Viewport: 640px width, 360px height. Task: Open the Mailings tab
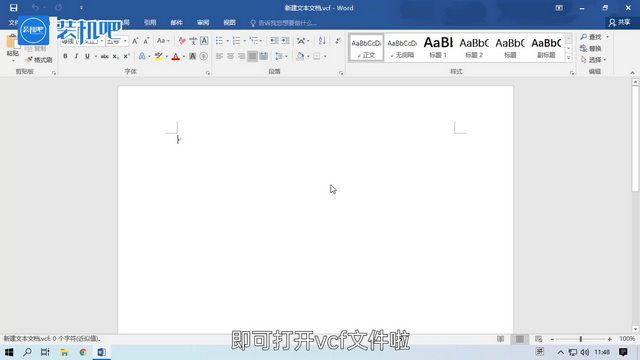tap(176, 22)
